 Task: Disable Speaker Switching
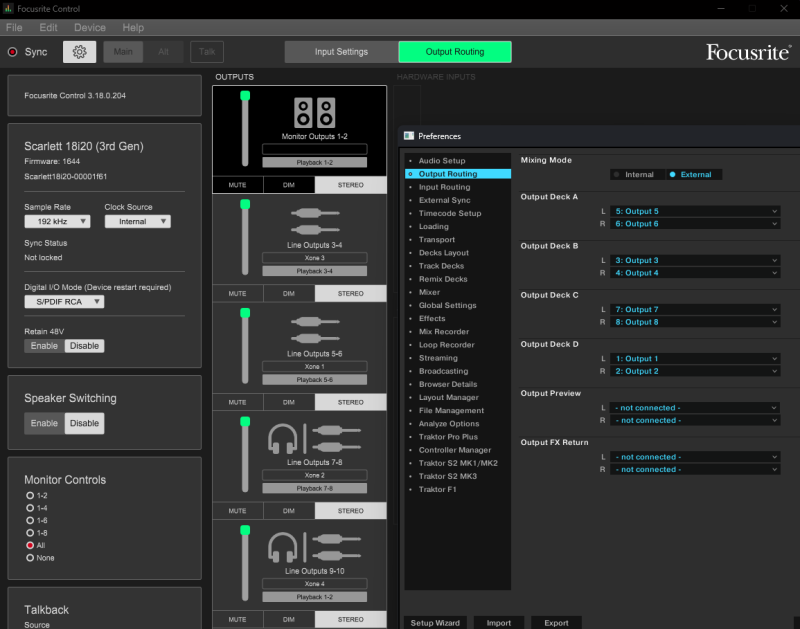point(84,423)
